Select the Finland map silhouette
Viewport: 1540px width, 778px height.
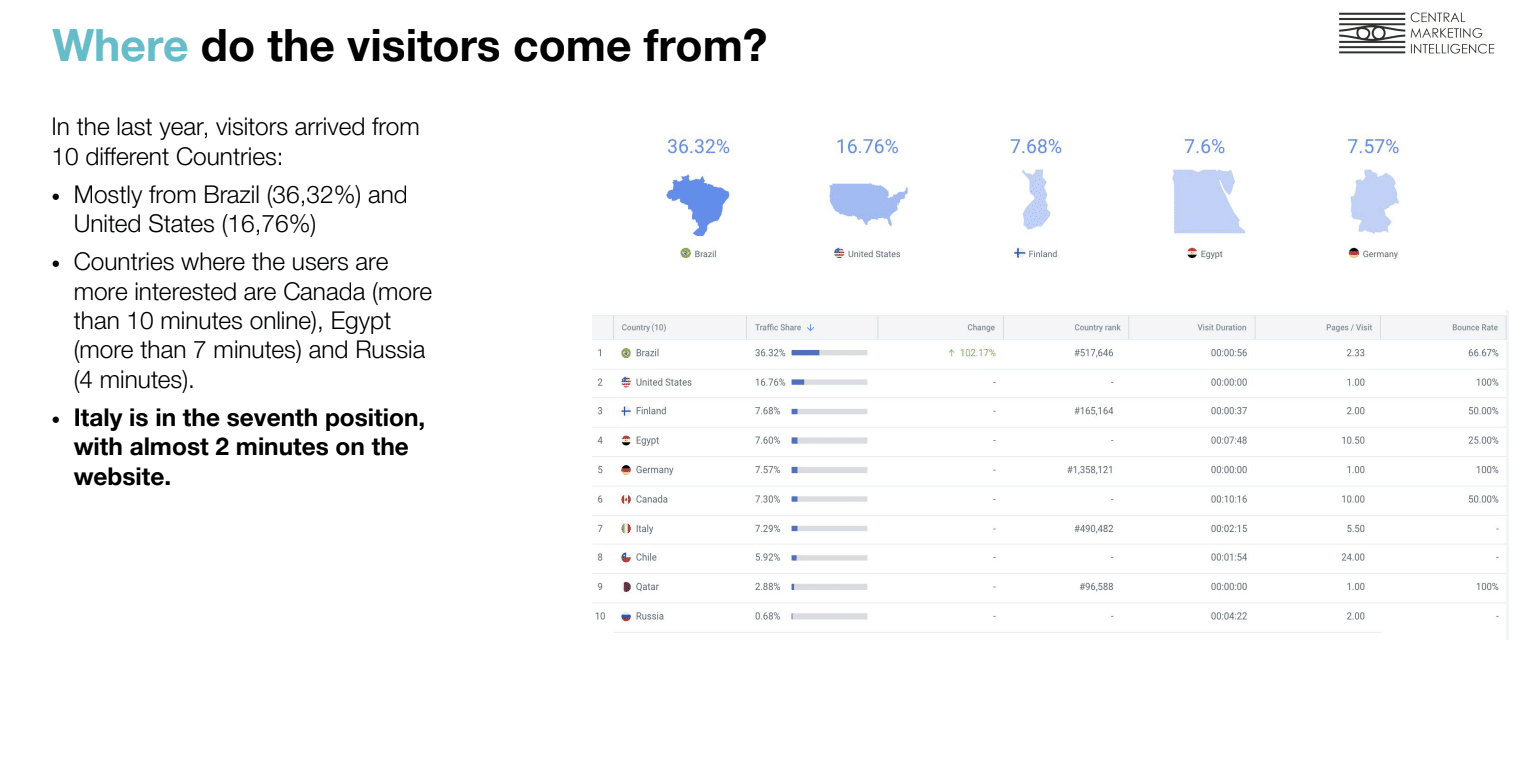pyautogui.click(x=1036, y=201)
